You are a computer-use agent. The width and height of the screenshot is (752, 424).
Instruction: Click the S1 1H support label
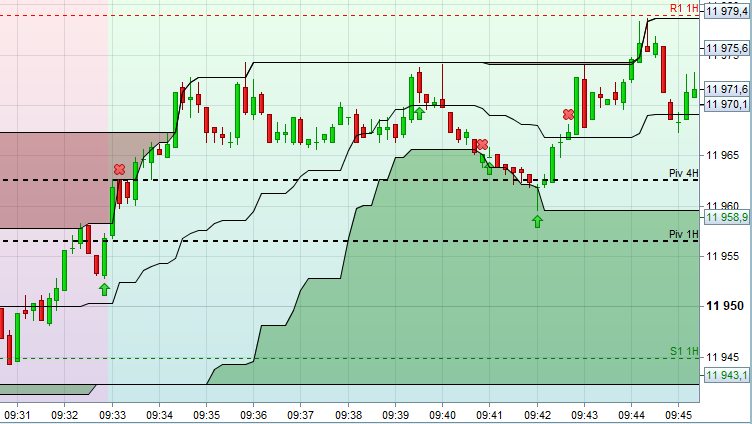684,351
